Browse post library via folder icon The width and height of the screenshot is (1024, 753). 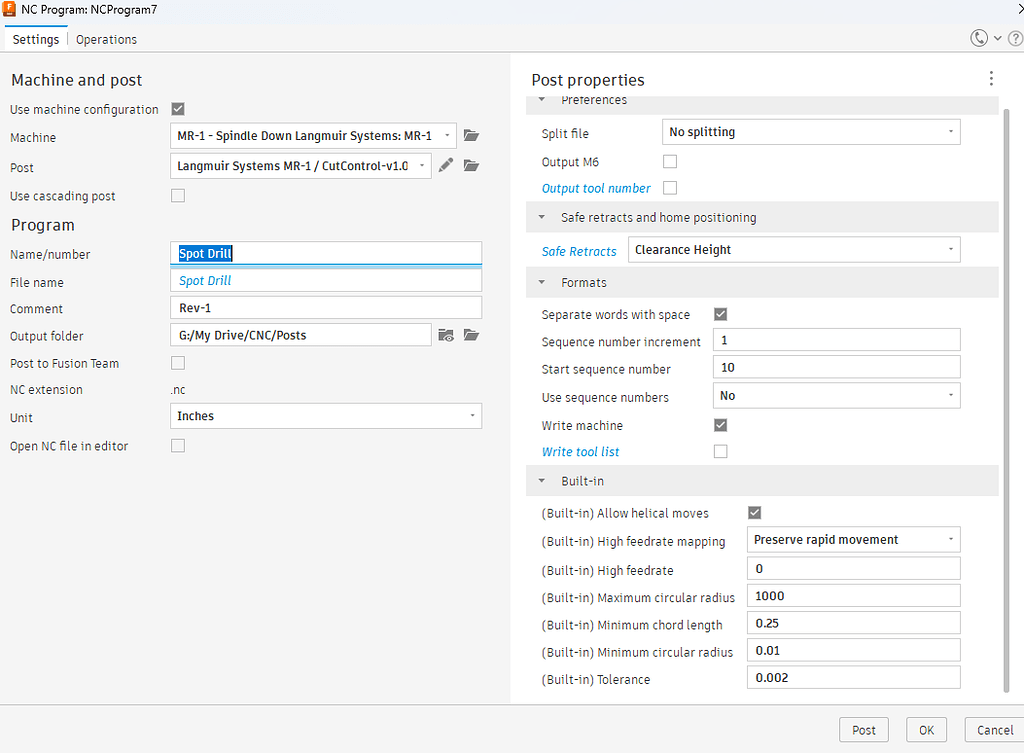(x=472, y=166)
